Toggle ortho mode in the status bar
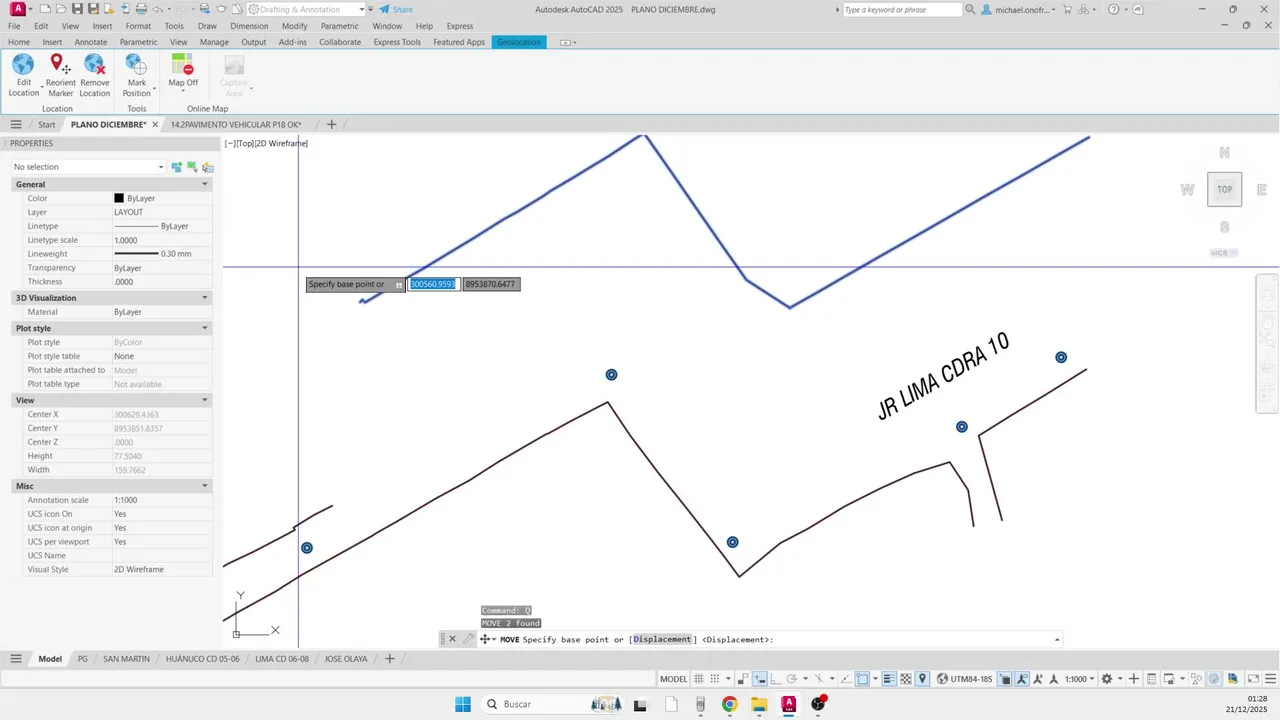 (776, 679)
